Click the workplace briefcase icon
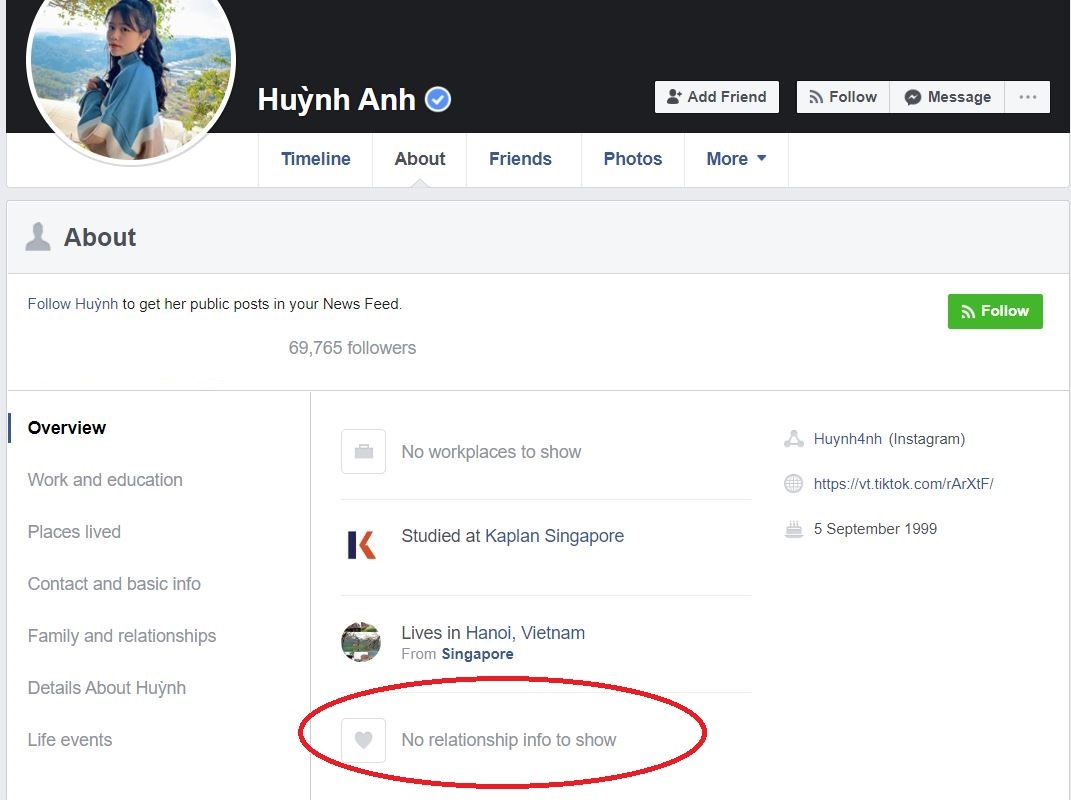 (362, 451)
